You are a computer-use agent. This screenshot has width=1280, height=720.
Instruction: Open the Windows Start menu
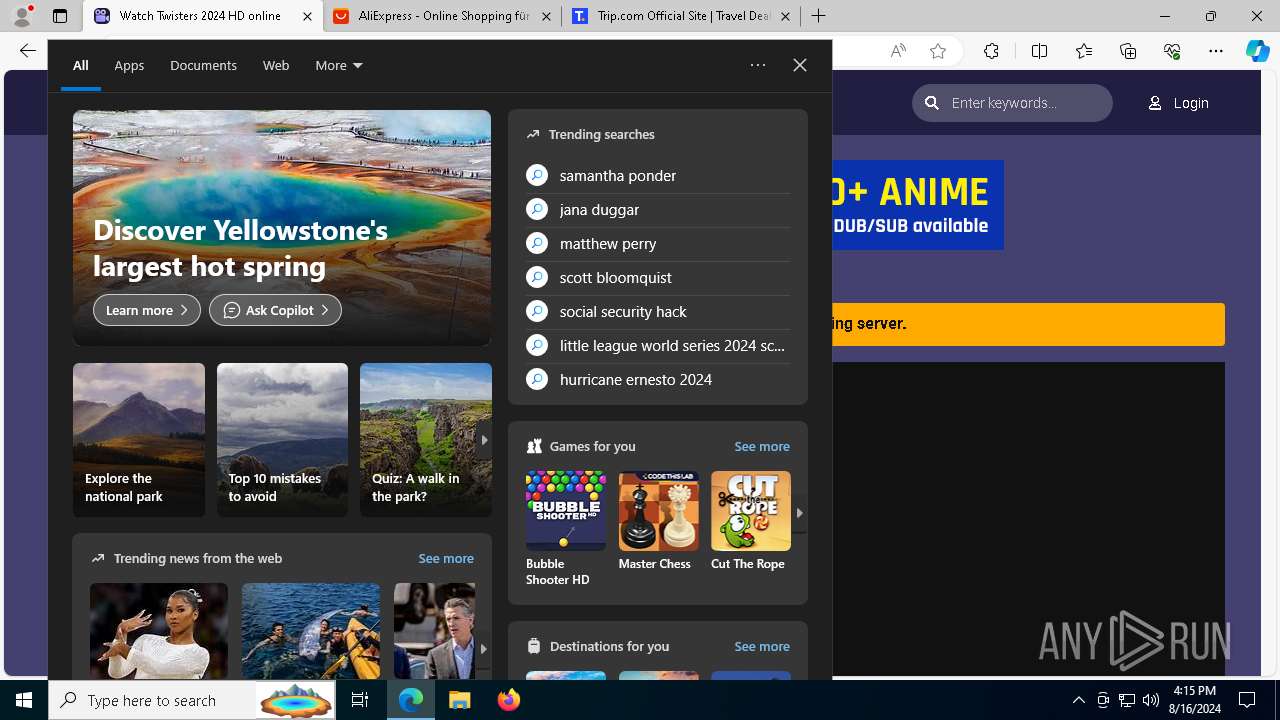click(x=24, y=700)
